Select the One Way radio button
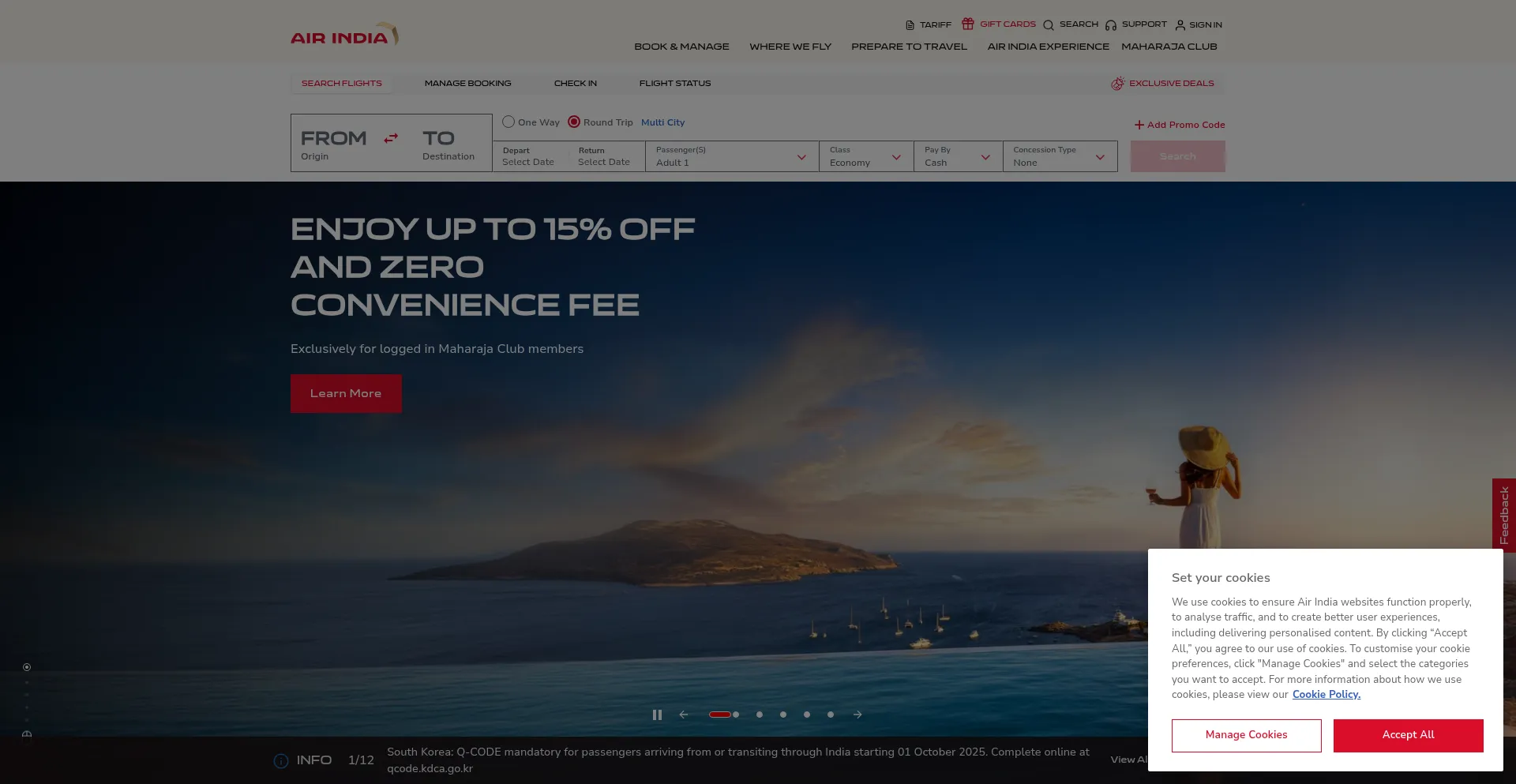 coord(508,122)
